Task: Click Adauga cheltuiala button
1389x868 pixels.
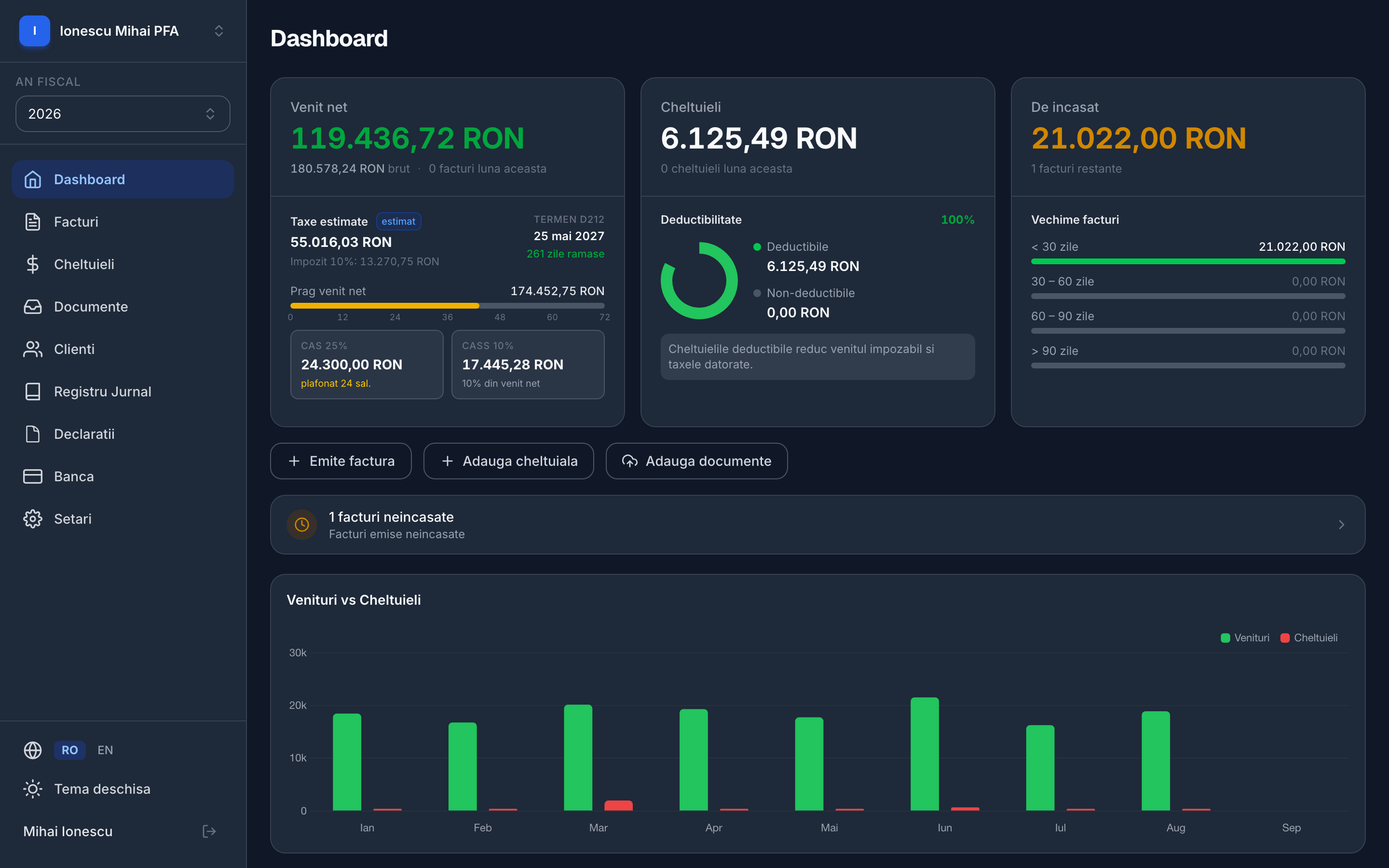Action: point(508,461)
